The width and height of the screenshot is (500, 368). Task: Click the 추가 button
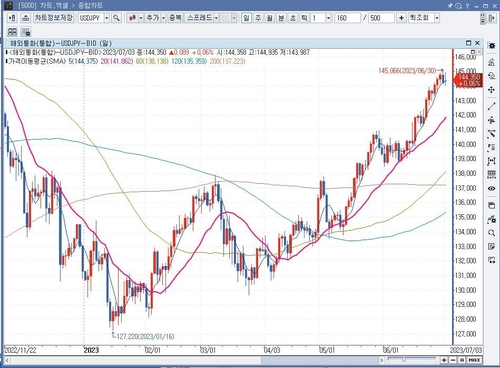tap(153, 18)
